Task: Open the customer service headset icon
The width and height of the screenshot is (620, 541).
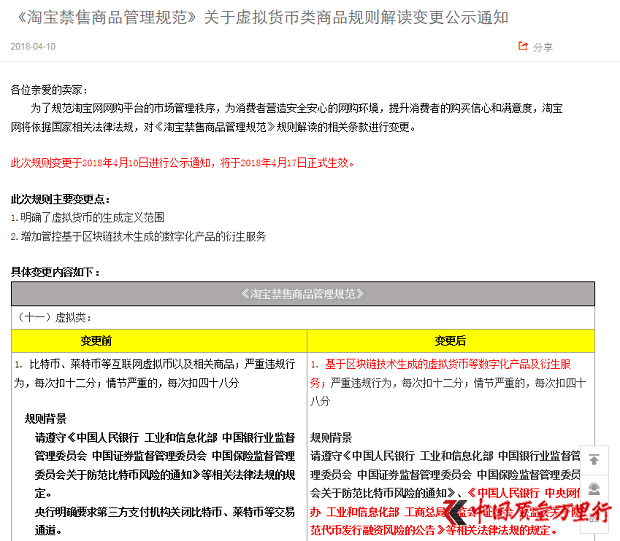Action: click(x=594, y=489)
